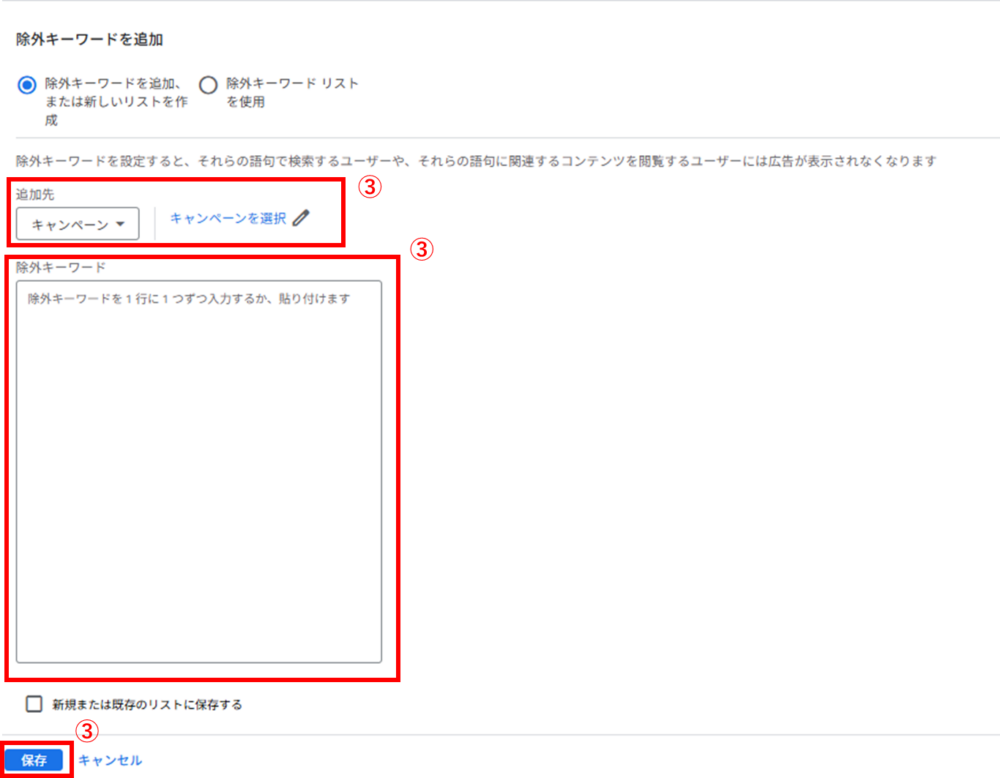The height and width of the screenshot is (778, 1000).
Task: Click the circled ③ marker beside 追加先 section
Action: click(x=370, y=187)
